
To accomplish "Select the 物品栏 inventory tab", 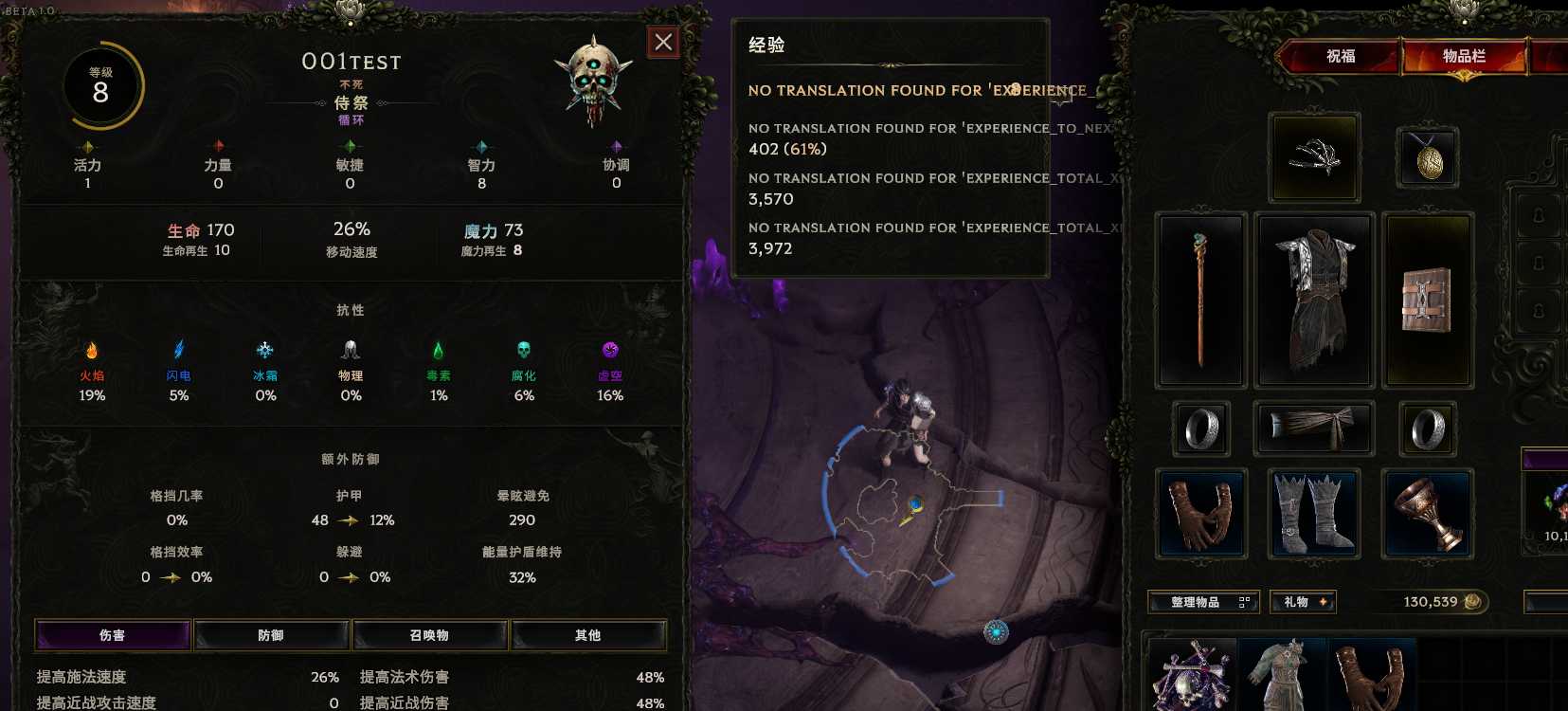I will pos(1464,57).
